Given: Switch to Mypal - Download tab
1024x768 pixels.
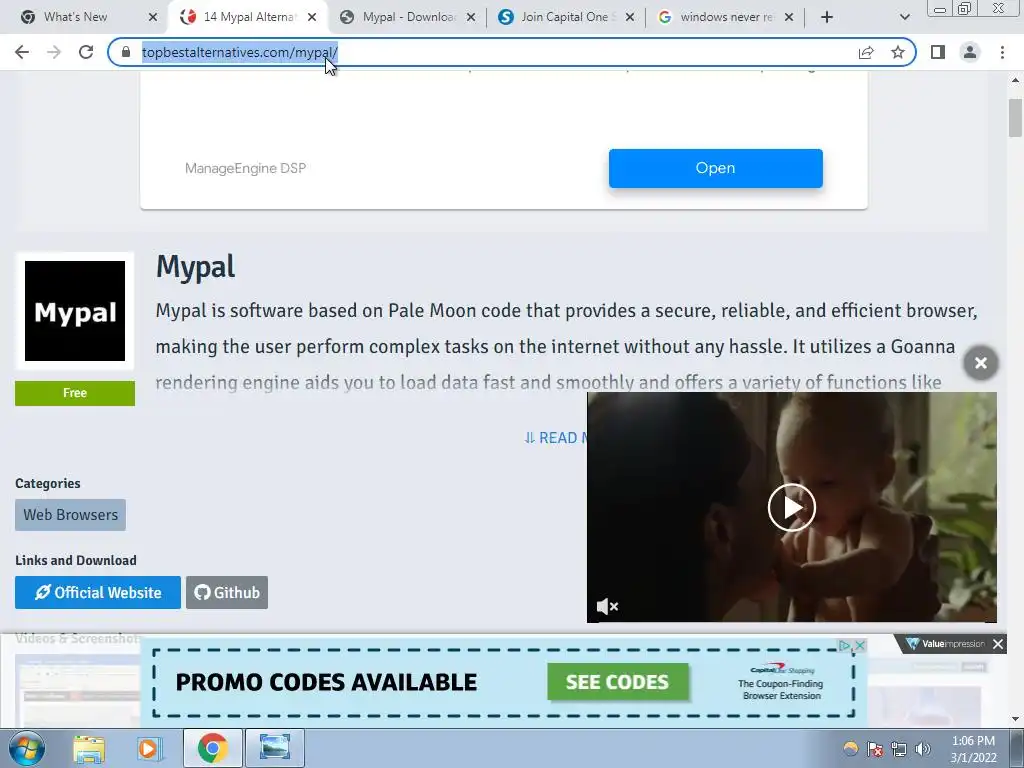Looking at the screenshot, I should click(408, 17).
